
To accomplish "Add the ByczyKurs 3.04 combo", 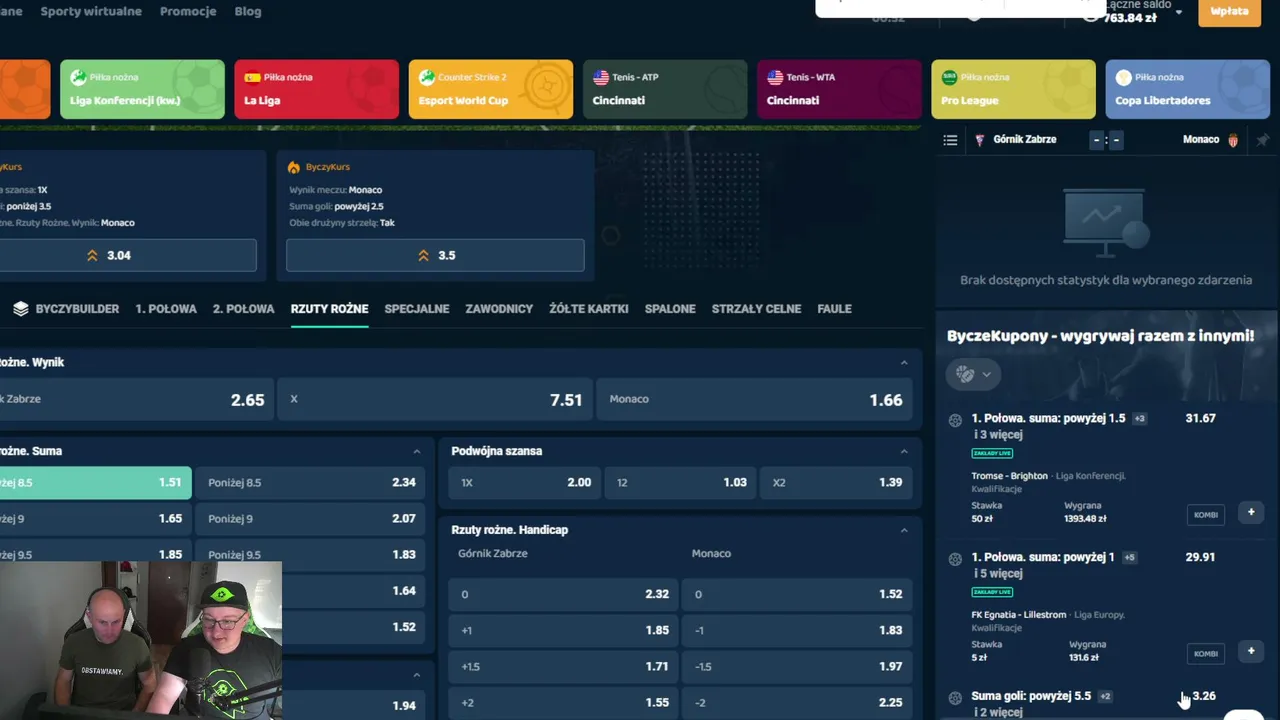I will pyautogui.click(x=128, y=255).
